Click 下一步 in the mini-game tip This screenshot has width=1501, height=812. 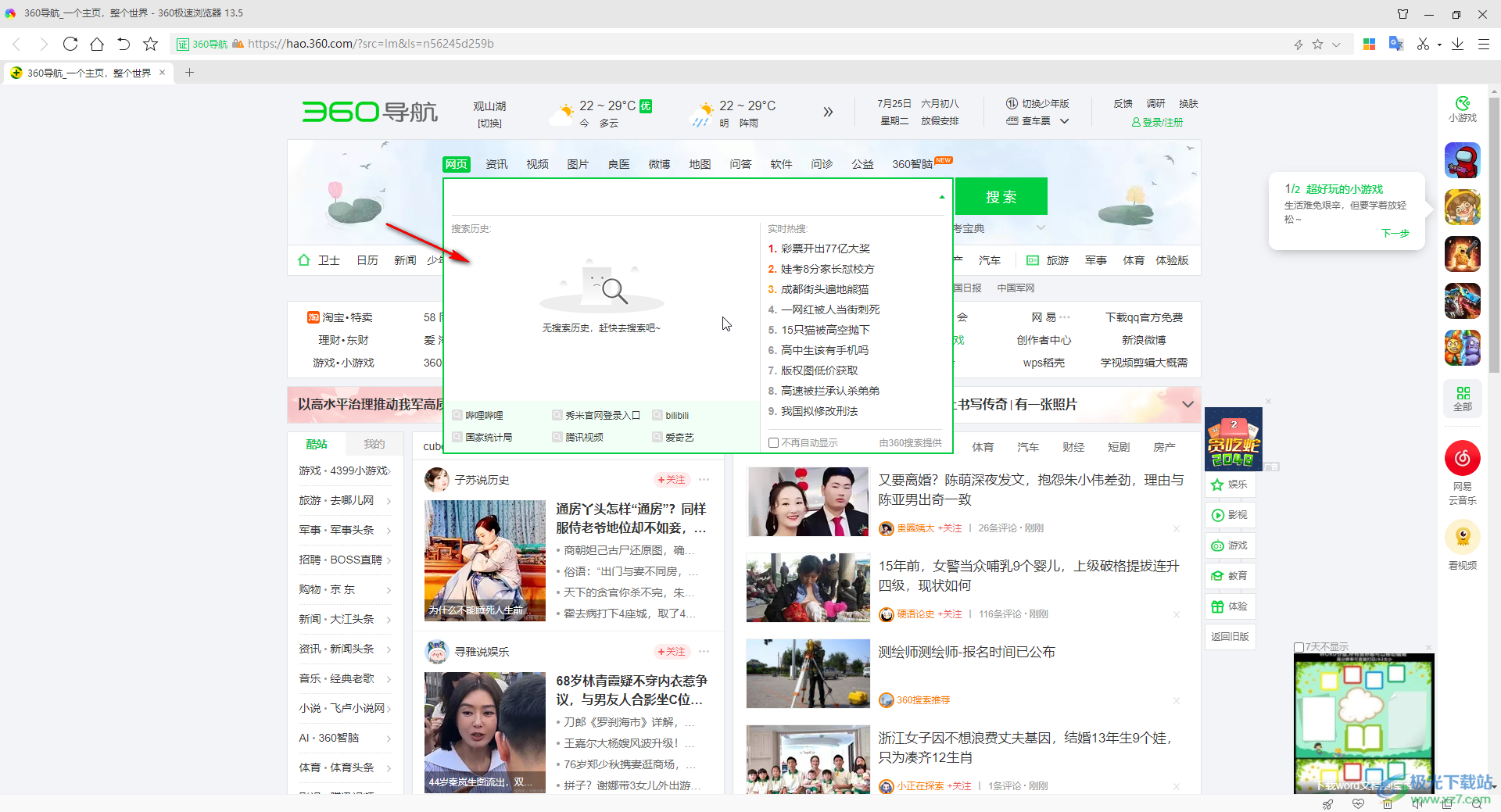point(1395,233)
